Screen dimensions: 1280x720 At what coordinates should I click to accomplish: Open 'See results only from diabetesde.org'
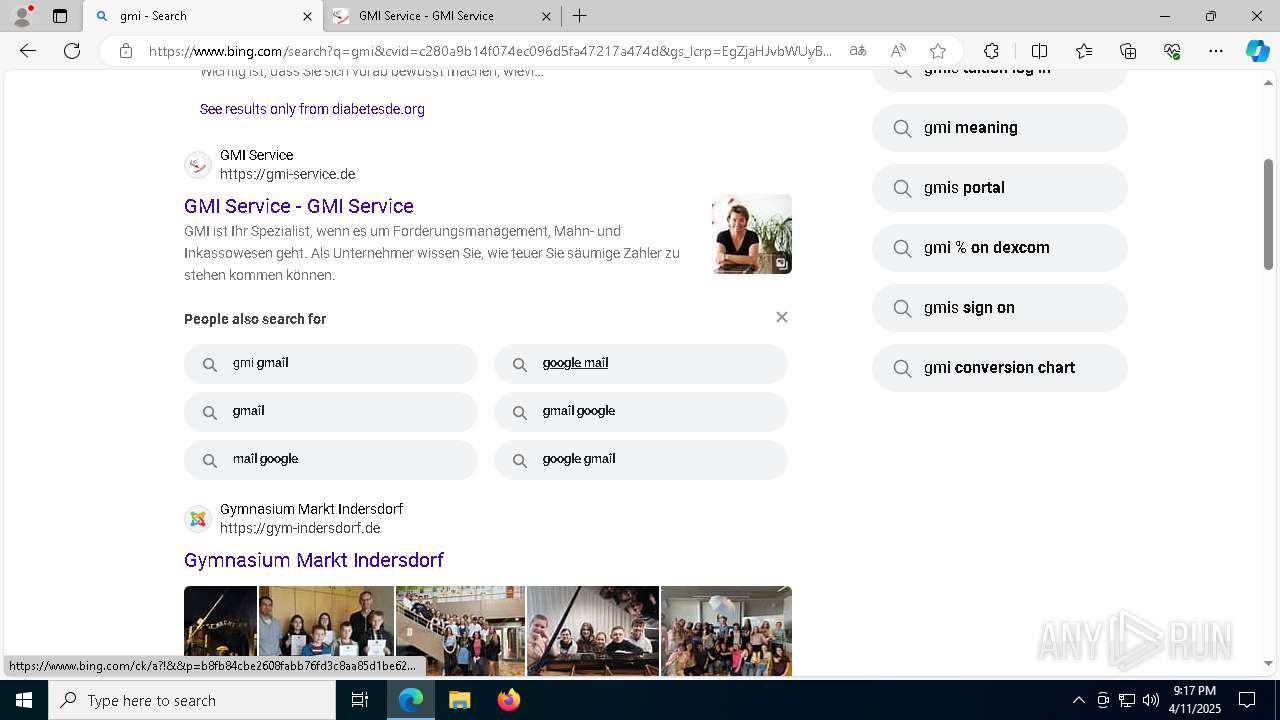[312, 109]
